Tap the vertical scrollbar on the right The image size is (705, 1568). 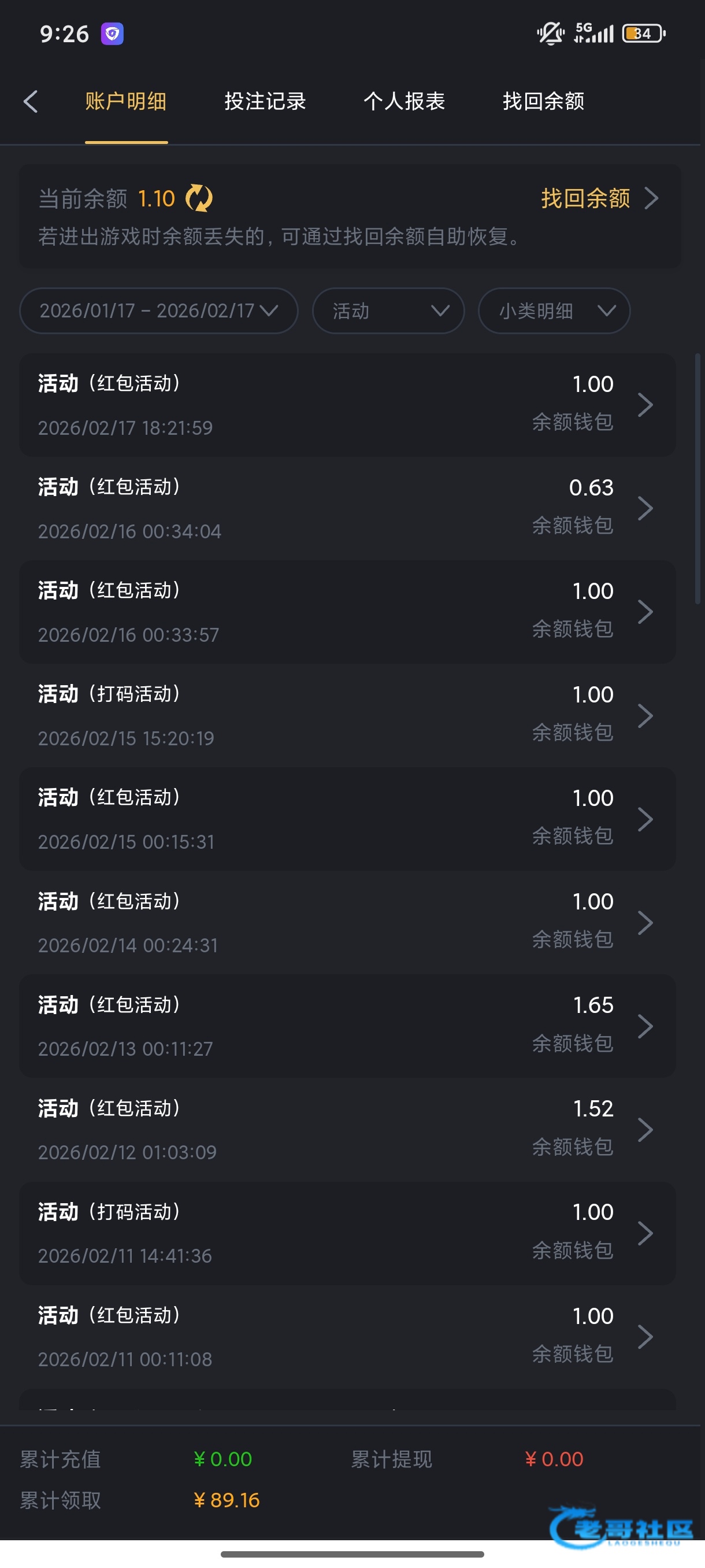[x=697, y=478]
